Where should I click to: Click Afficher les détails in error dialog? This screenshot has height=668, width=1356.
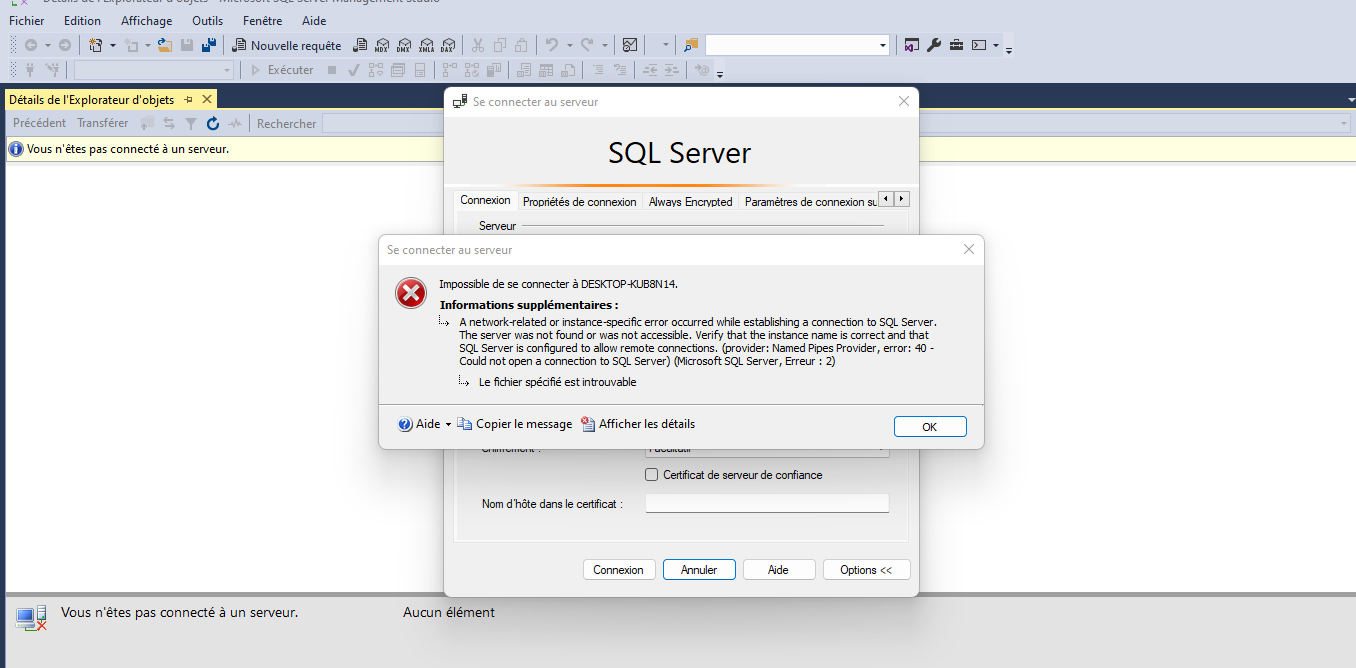[638, 425]
